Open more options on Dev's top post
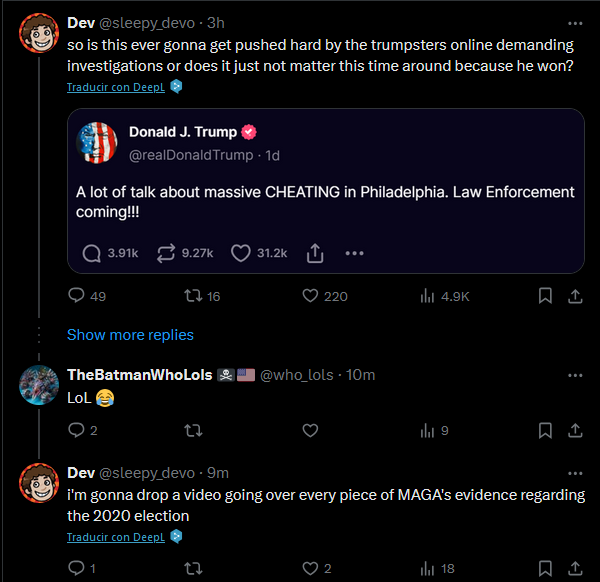The height and width of the screenshot is (582, 600). 575,22
